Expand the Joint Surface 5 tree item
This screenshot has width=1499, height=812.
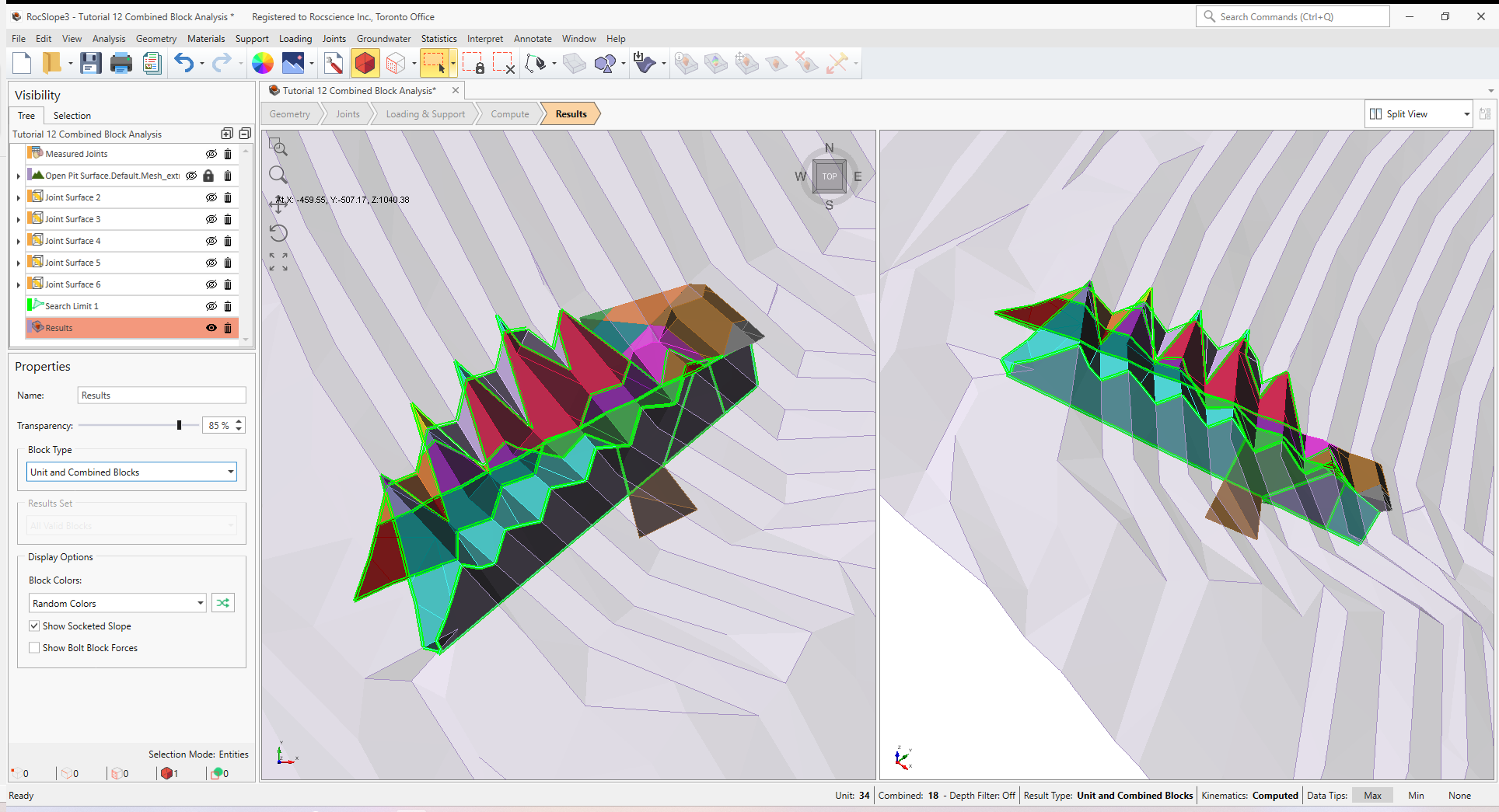tap(17, 263)
